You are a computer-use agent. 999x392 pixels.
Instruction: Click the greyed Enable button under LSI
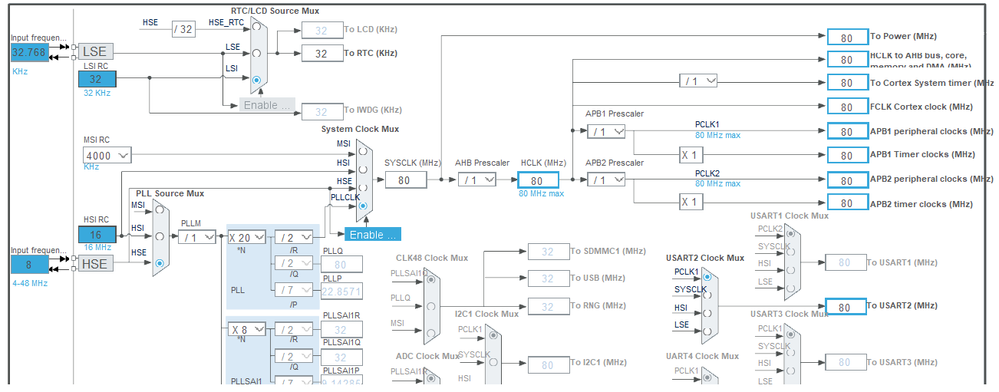[267, 105]
